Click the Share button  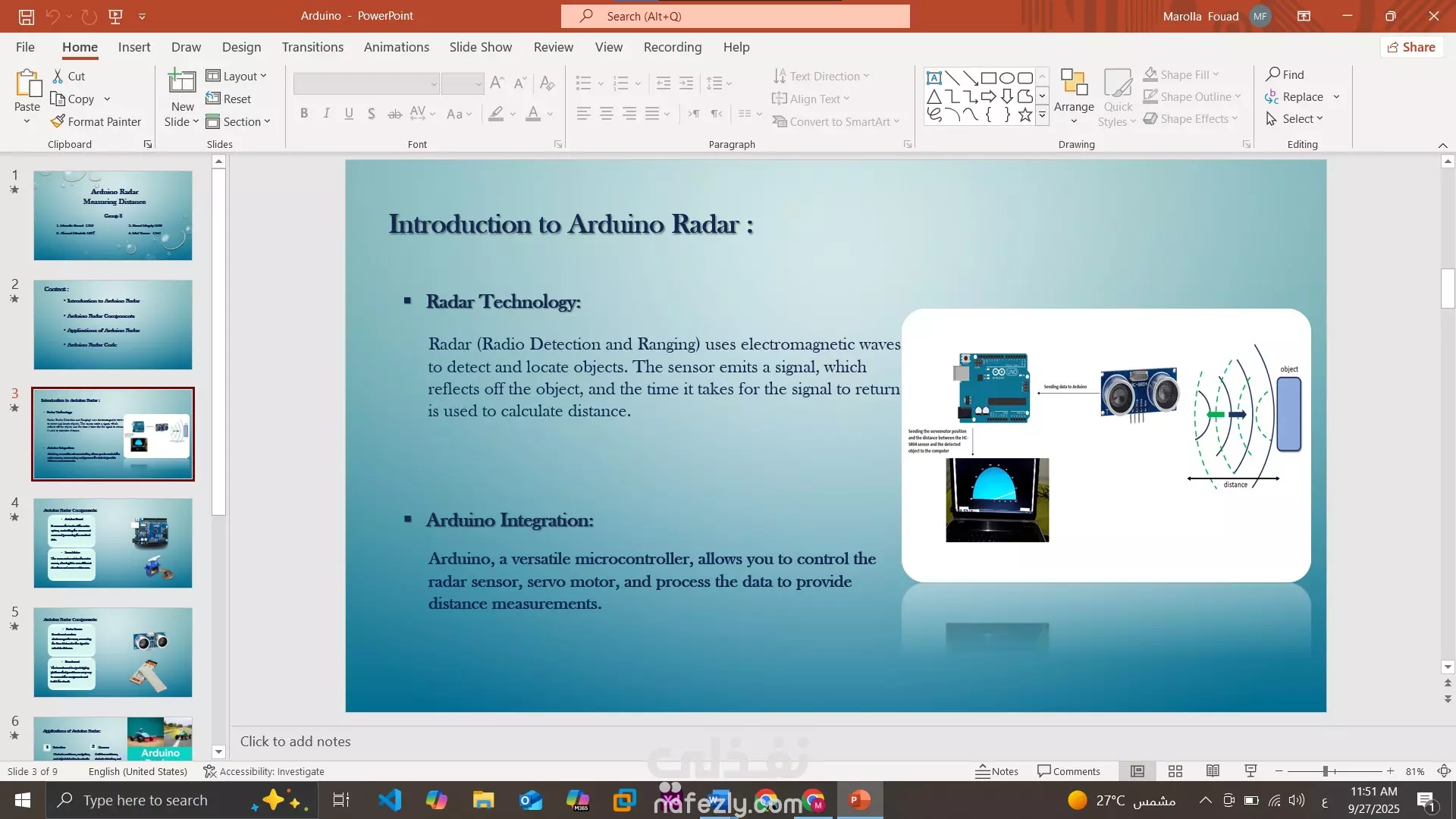(x=1411, y=47)
